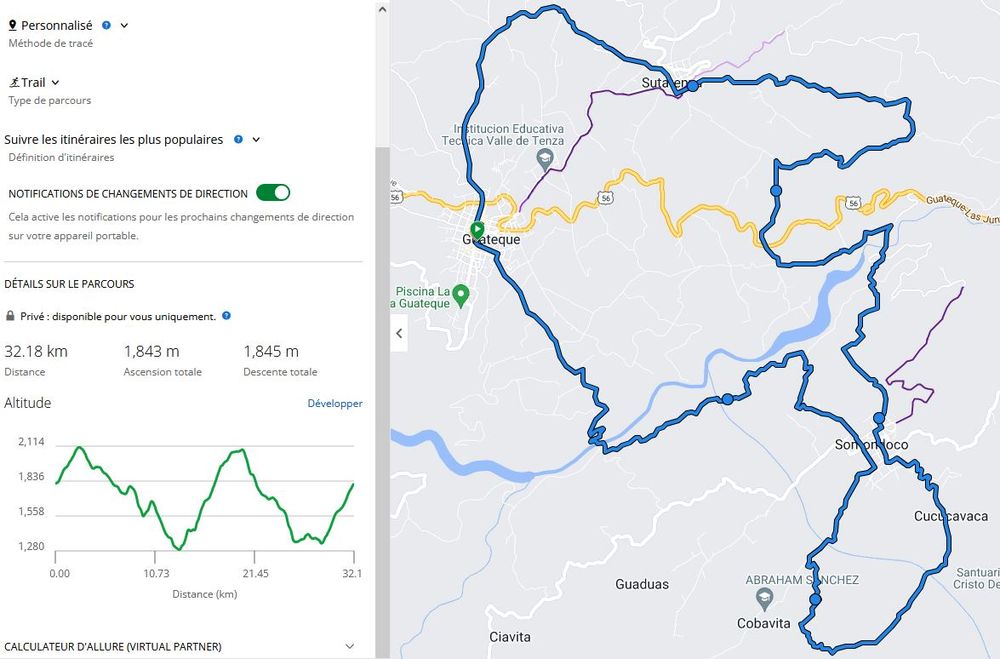Click the info icon beside Privé
The width and height of the screenshot is (1000, 659).
pyautogui.click(x=227, y=316)
